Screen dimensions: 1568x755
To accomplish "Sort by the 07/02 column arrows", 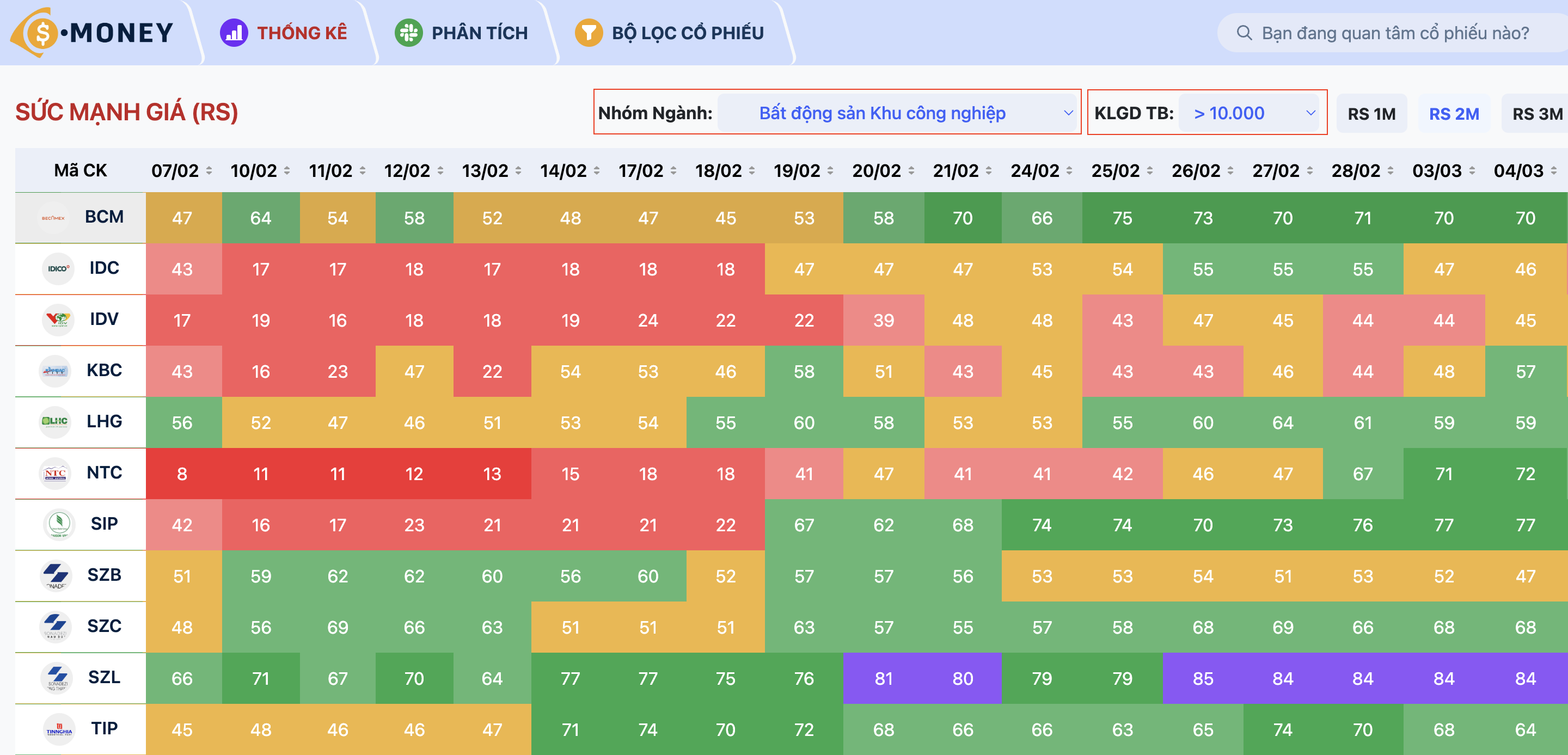I will tap(209, 171).
